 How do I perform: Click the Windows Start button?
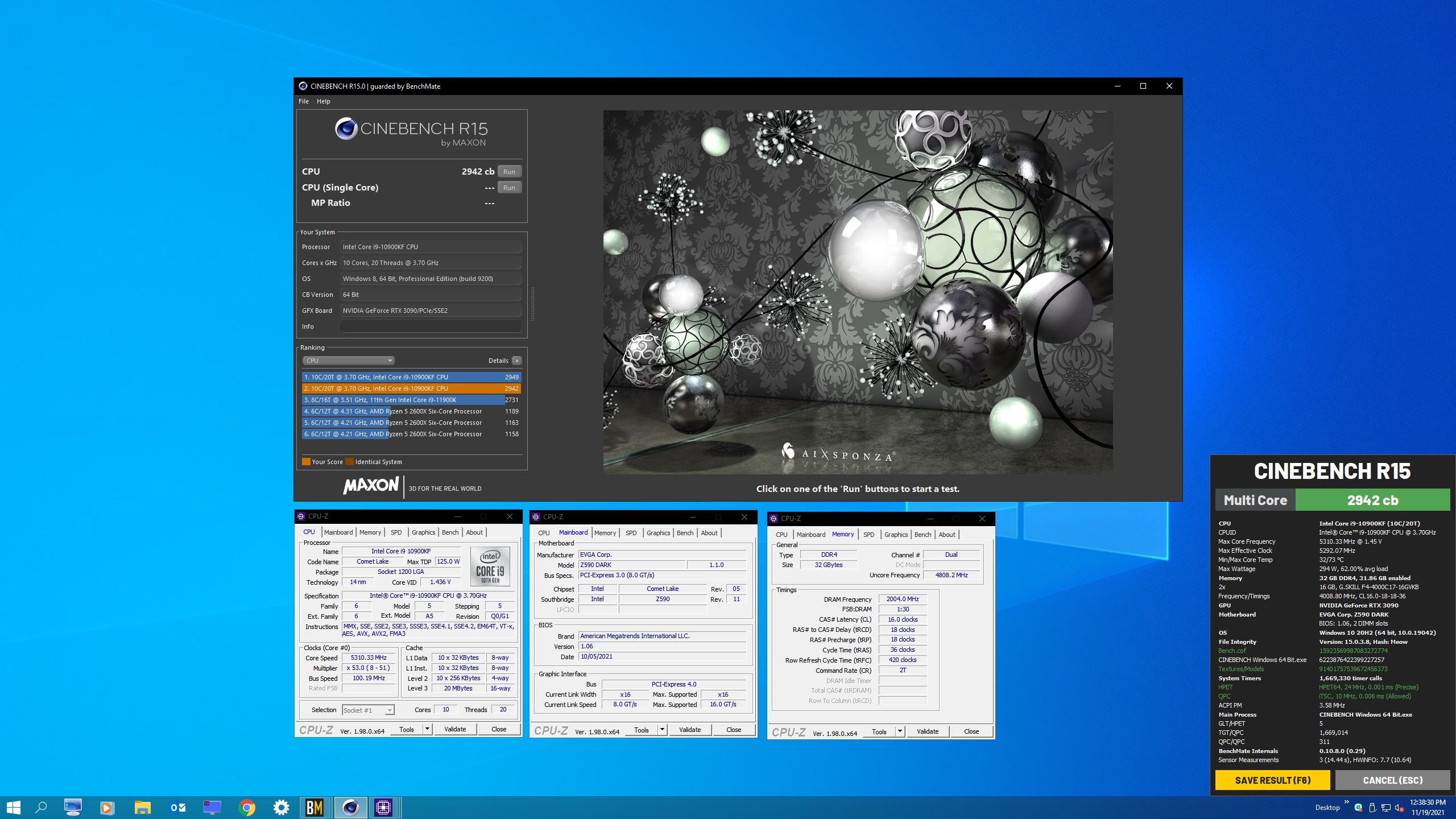point(14,807)
